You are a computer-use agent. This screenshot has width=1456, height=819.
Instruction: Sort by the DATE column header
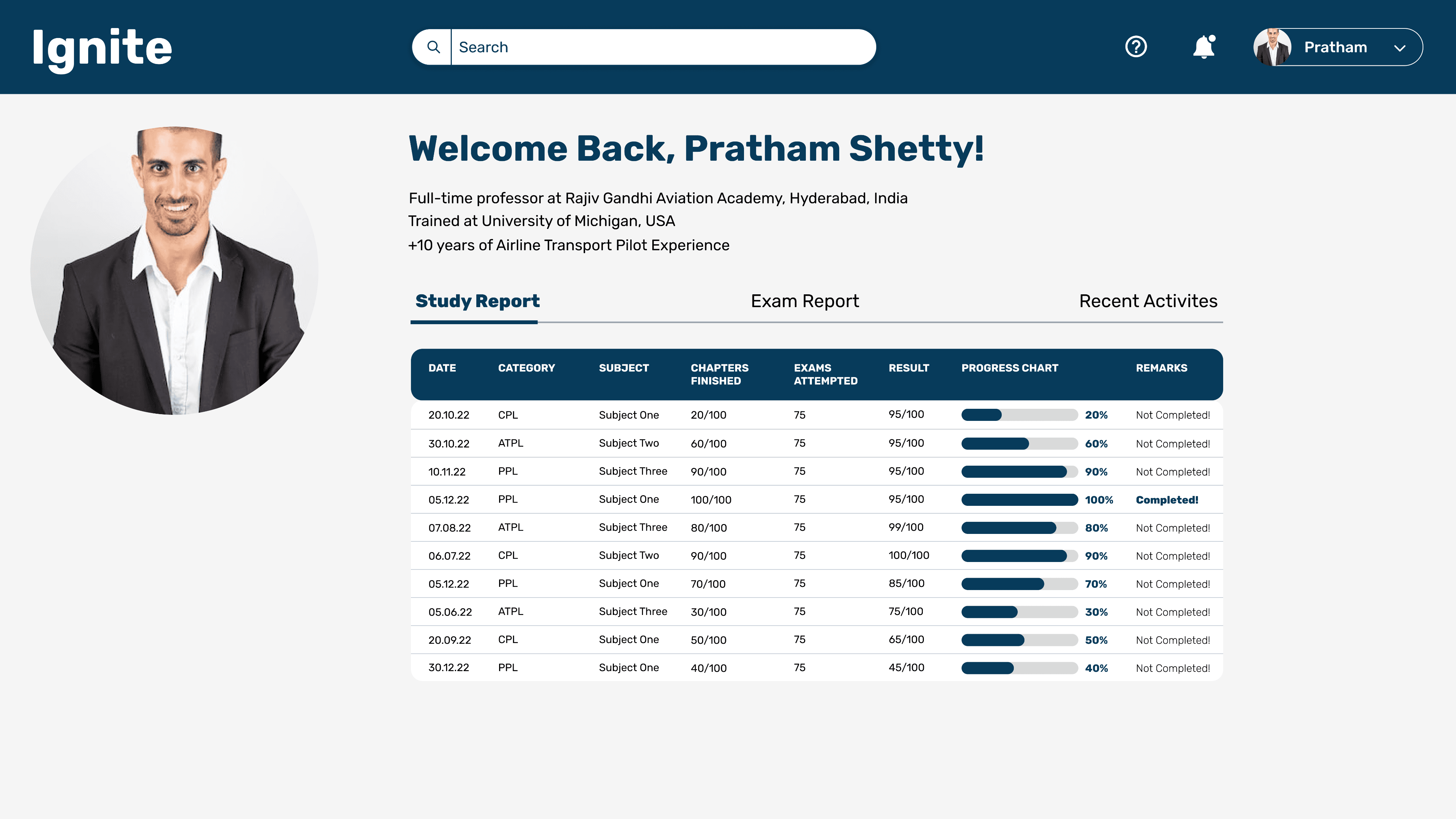(x=442, y=368)
